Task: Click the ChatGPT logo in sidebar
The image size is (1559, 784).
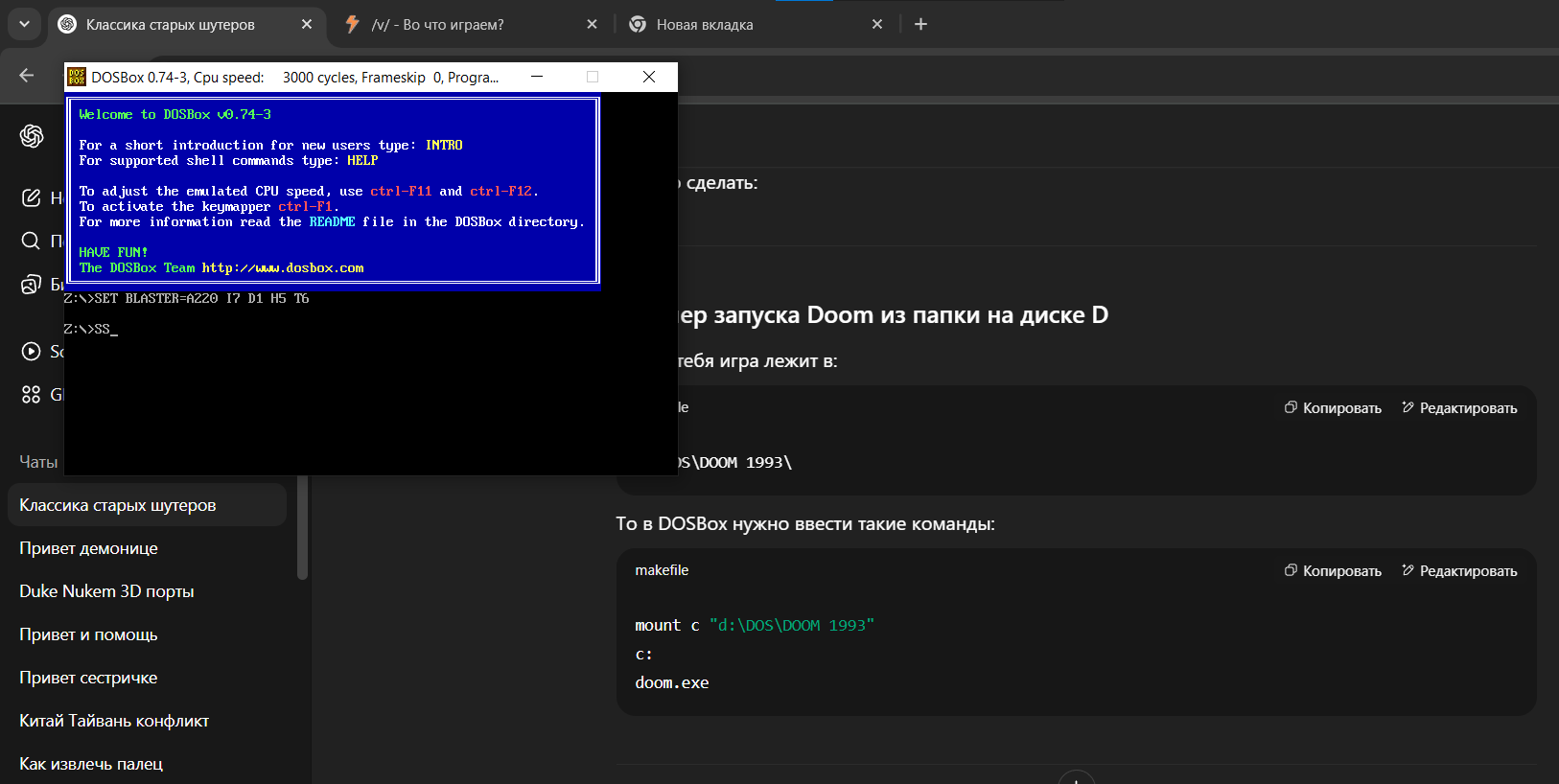Action: coord(32,137)
